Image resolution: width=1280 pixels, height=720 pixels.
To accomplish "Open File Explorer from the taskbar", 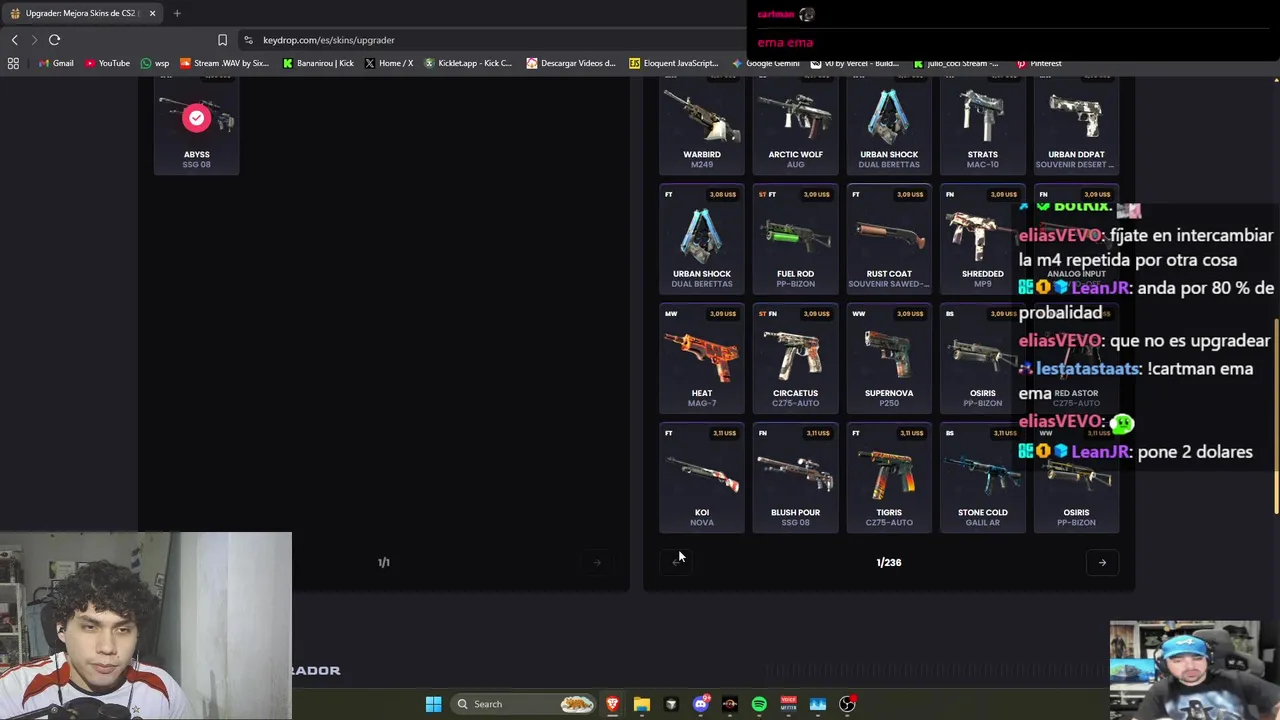I will pos(642,704).
